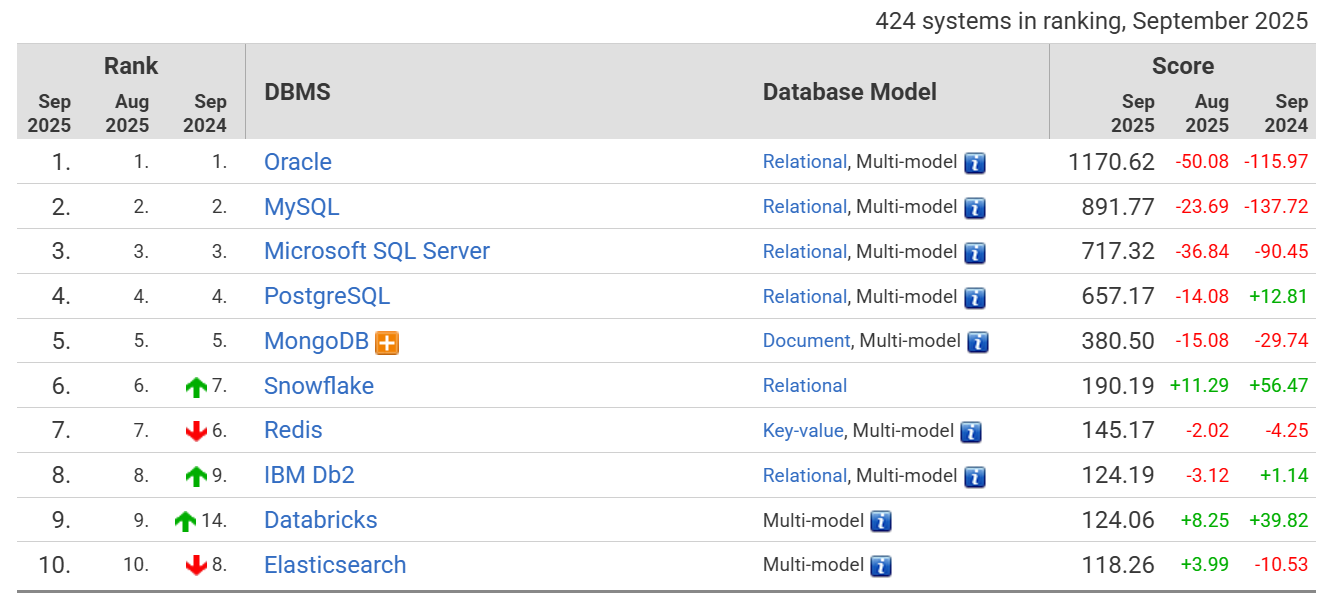1335x601 pixels.
Task: Click the green up arrow in Snowflake's row
Action: tap(196, 388)
